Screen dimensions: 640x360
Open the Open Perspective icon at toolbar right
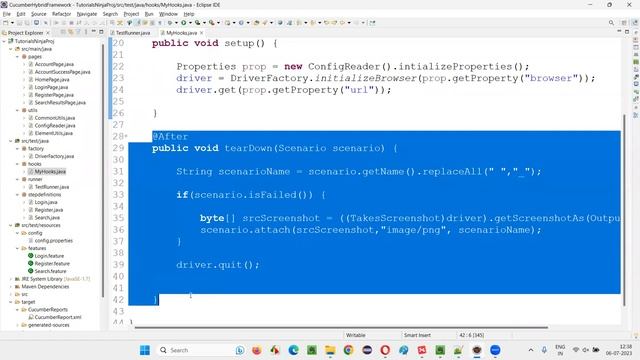click(x=624, y=23)
